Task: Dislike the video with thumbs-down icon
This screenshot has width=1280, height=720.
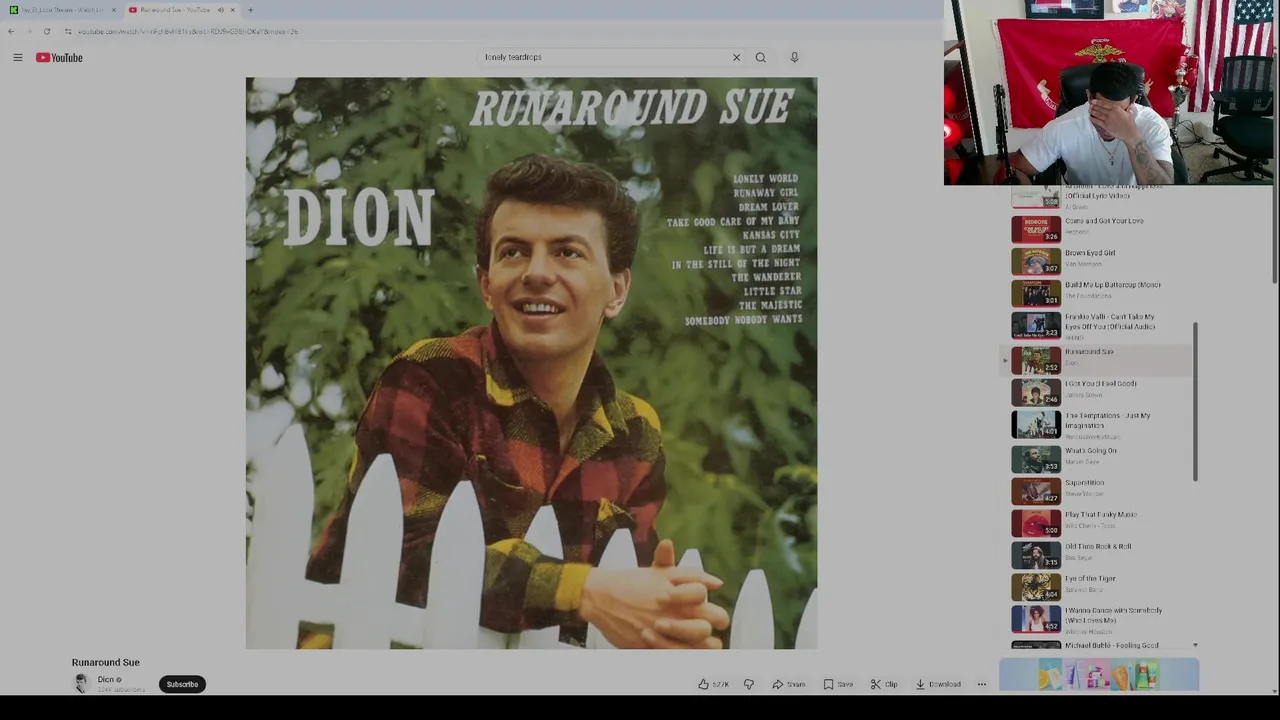Action: pyautogui.click(x=748, y=684)
